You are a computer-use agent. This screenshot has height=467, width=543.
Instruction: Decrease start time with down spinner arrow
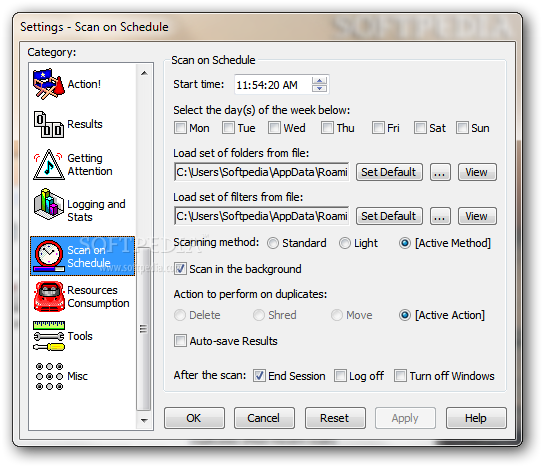[x=319, y=88]
